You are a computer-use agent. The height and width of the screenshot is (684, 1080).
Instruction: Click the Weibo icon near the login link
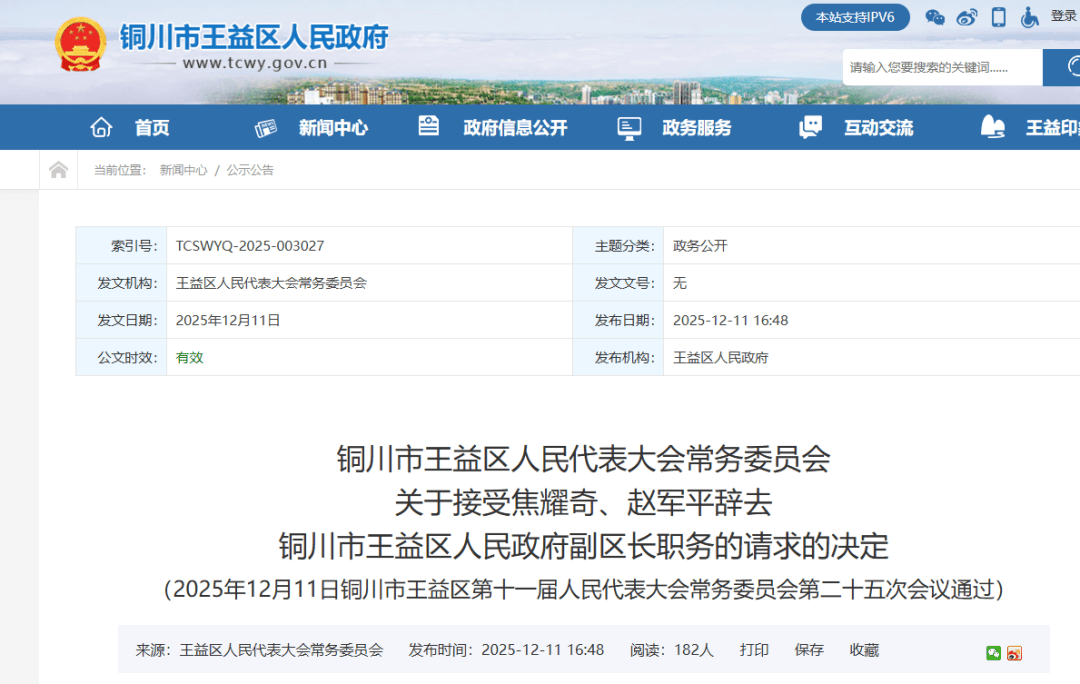[x=966, y=17]
